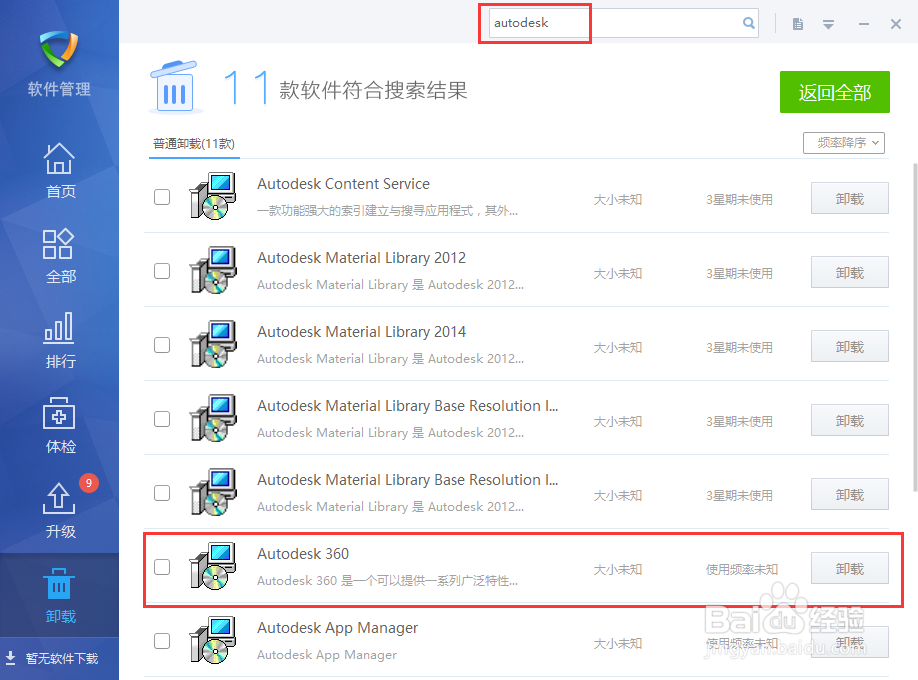
Task: Open the 体检 checkup section
Action: coord(60,425)
